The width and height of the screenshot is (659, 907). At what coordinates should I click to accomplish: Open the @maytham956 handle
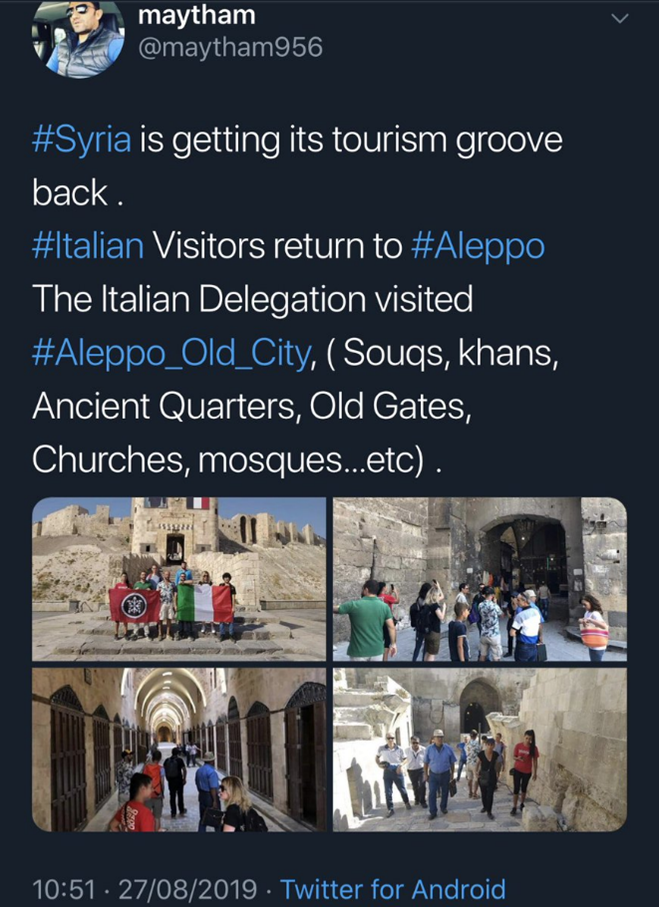point(228,47)
